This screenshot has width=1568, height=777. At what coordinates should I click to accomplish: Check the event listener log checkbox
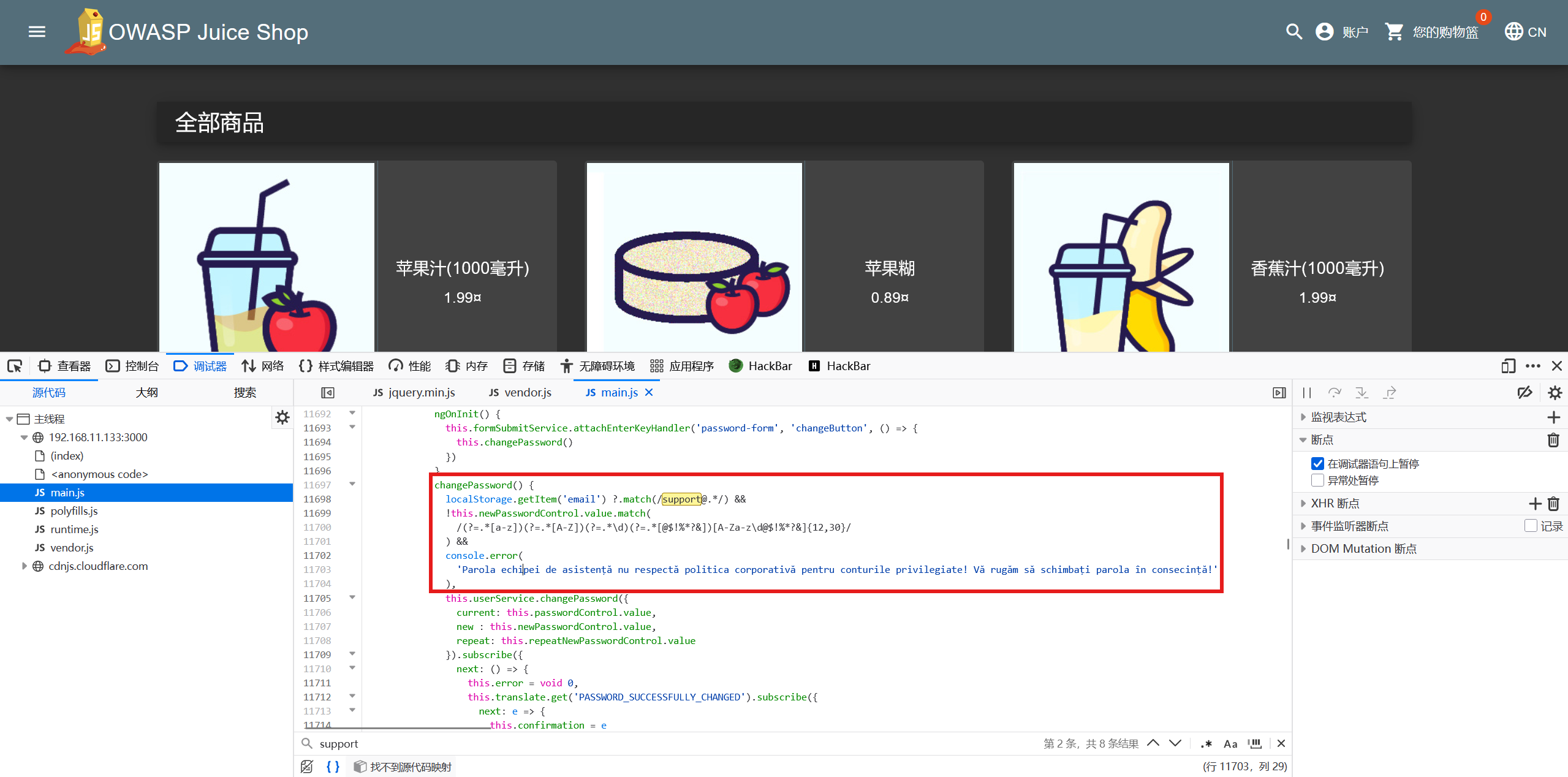pyautogui.click(x=1530, y=526)
